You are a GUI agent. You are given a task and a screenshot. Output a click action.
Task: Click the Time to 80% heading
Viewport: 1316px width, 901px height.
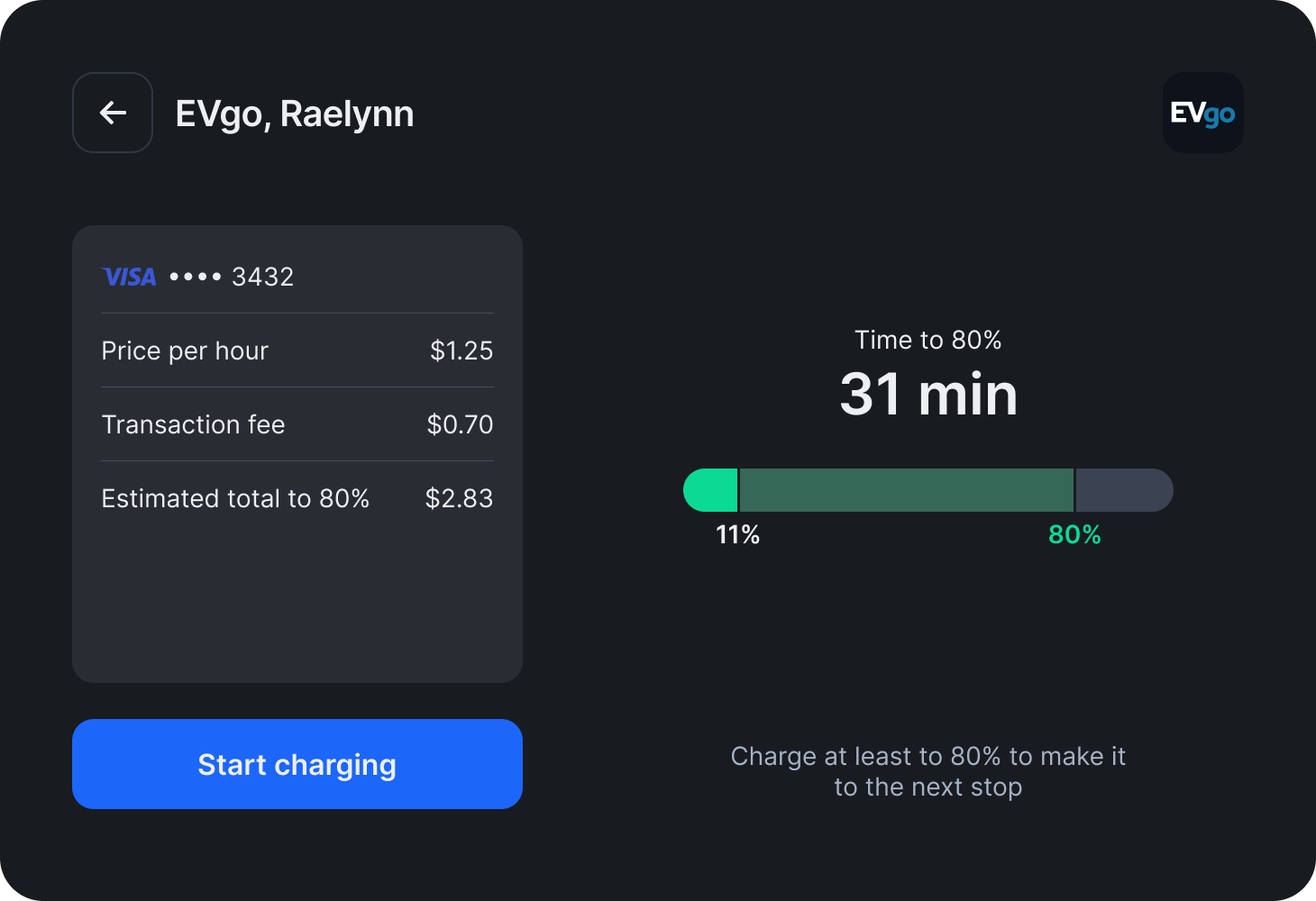(x=928, y=340)
